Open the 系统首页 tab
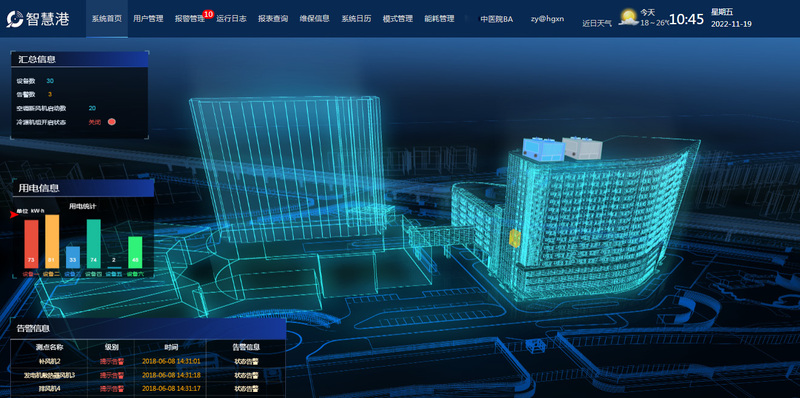This screenshot has width=800, height=398. pos(107,19)
